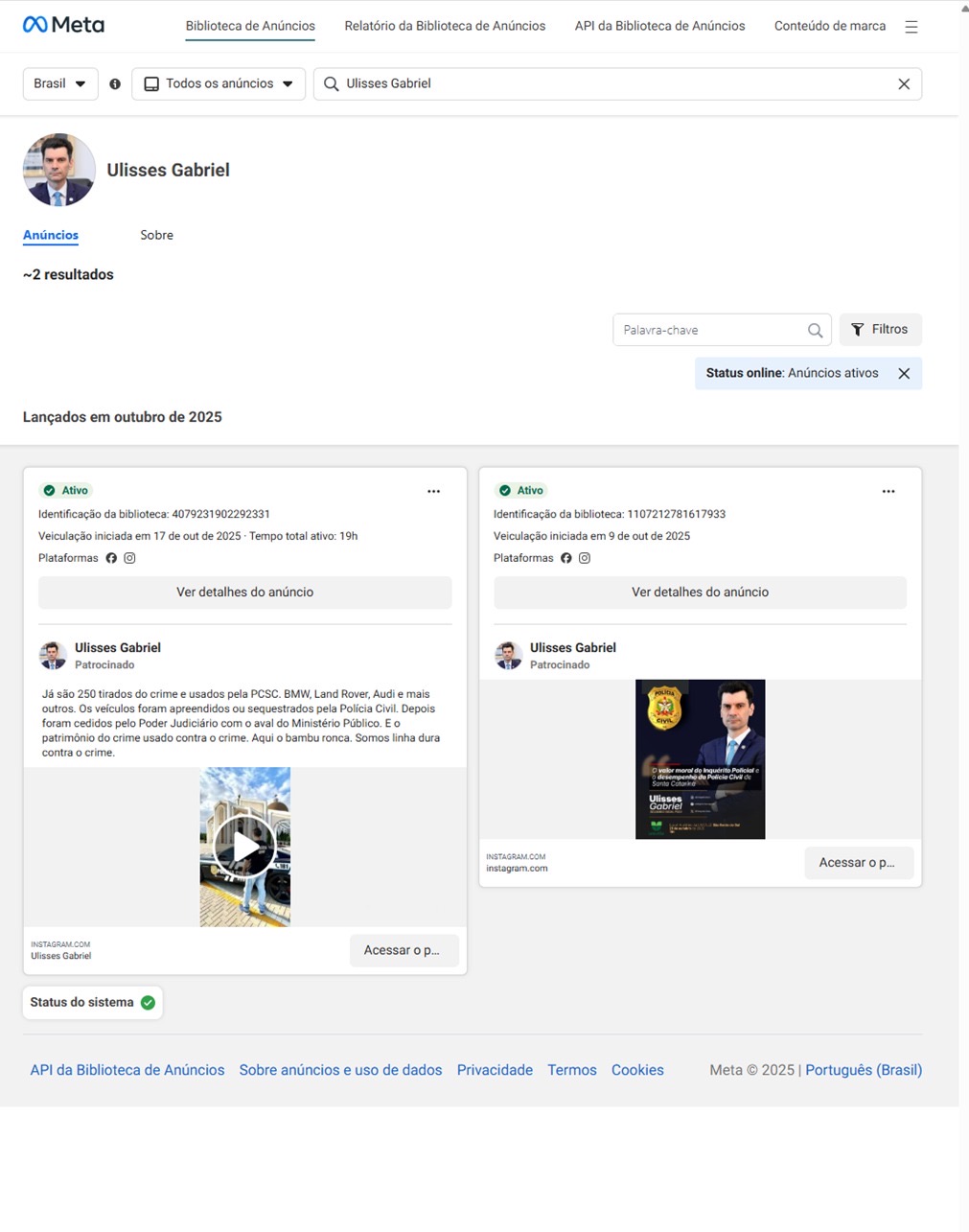The image size is (969, 1232).
Task: Expand the Brasil country dropdown
Action: (x=60, y=83)
